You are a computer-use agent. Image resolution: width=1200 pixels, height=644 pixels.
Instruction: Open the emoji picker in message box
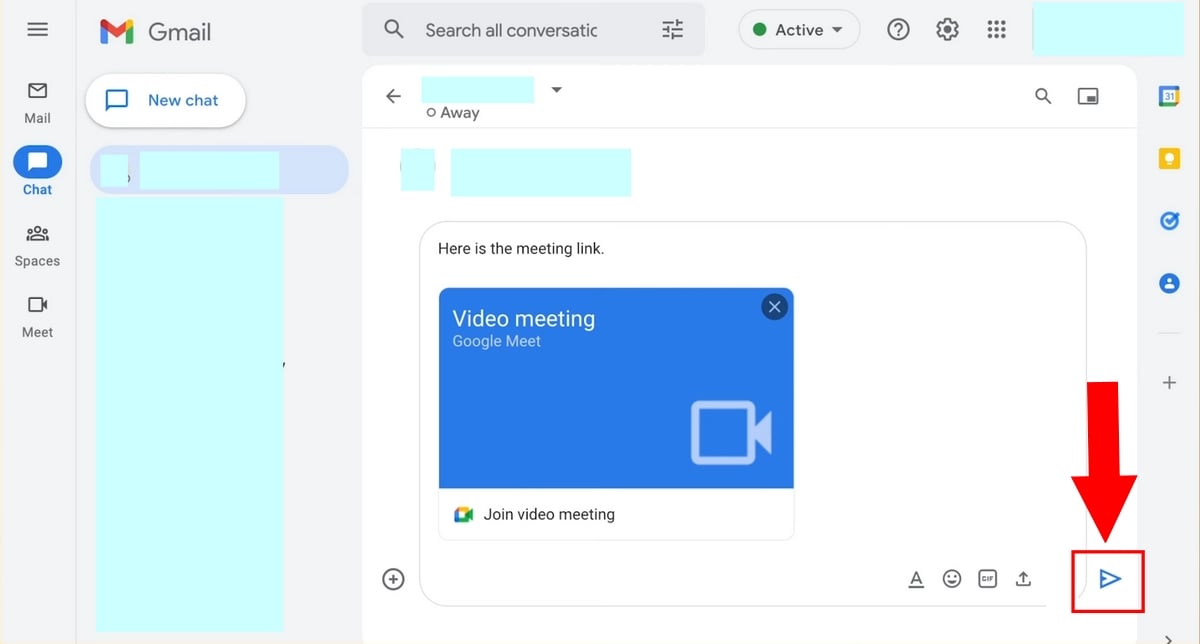click(x=952, y=579)
